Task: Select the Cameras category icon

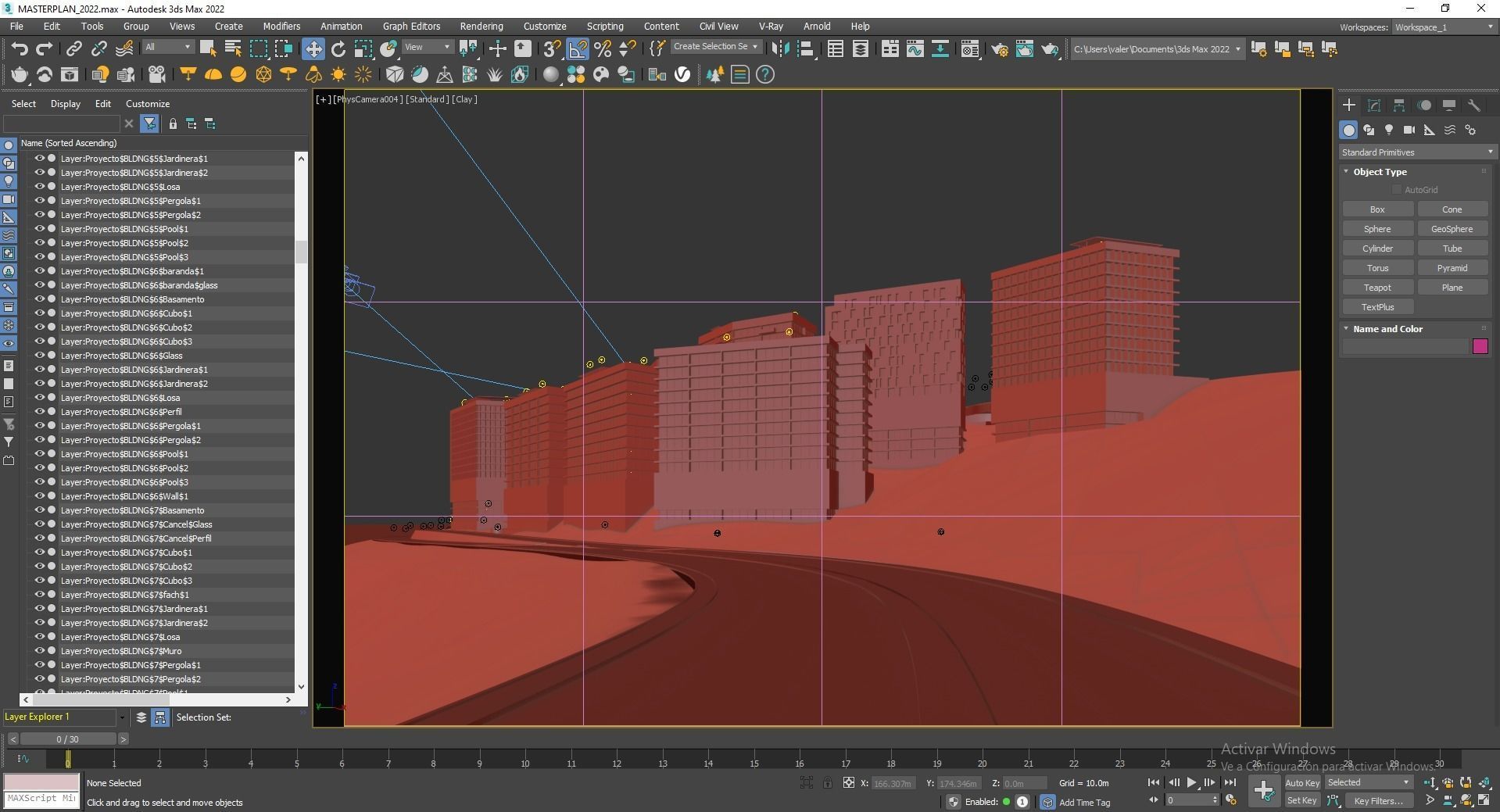Action: tap(1409, 130)
